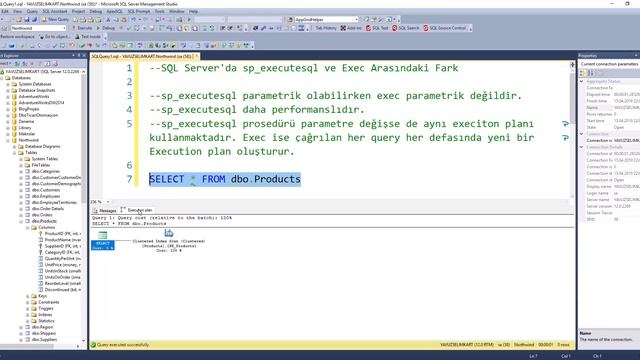Screen dimensions: 640x360
Task: Click the Test mode button
Action: point(88,37)
